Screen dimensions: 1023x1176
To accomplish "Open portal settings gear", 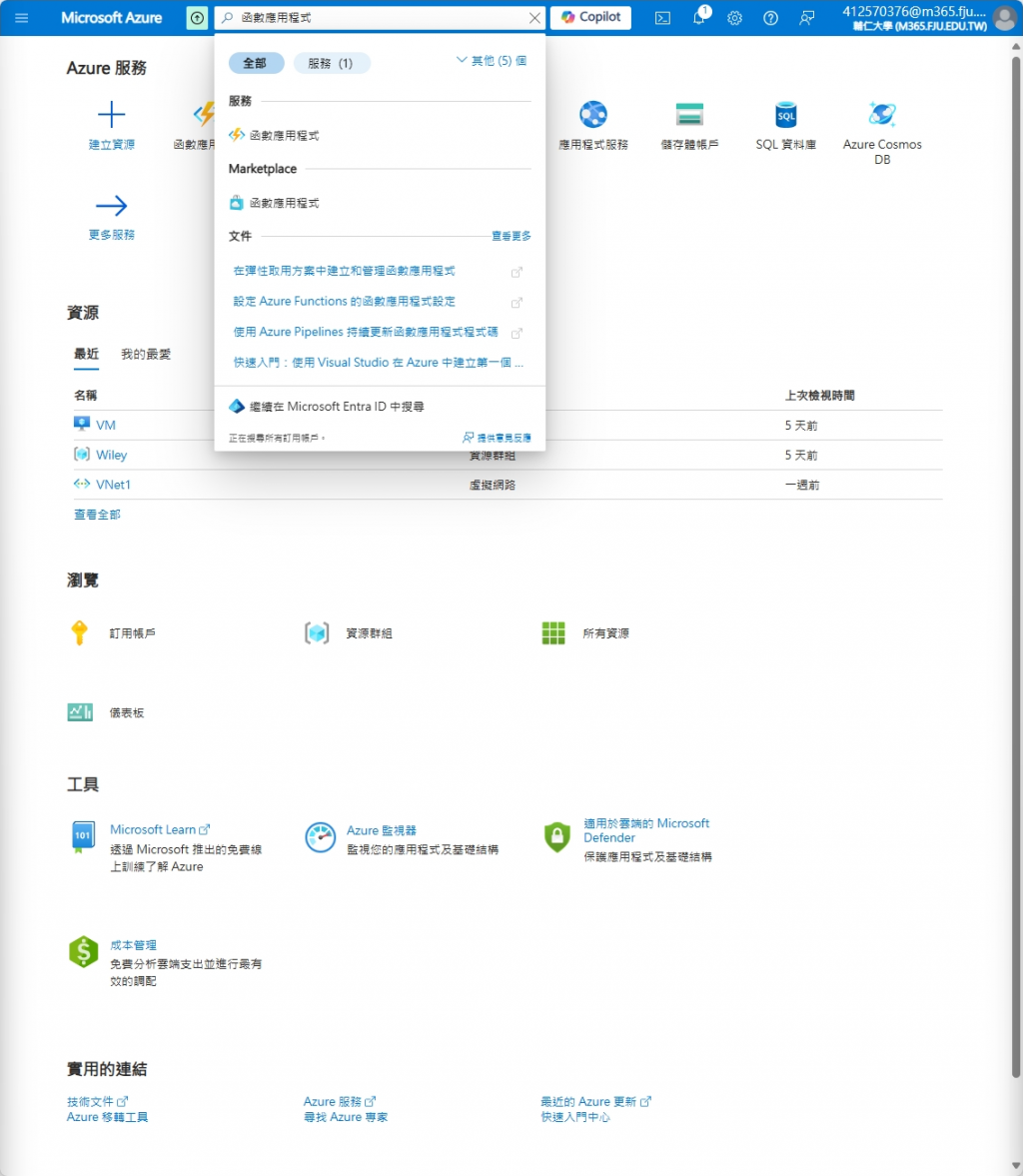I will click(x=735, y=18).
